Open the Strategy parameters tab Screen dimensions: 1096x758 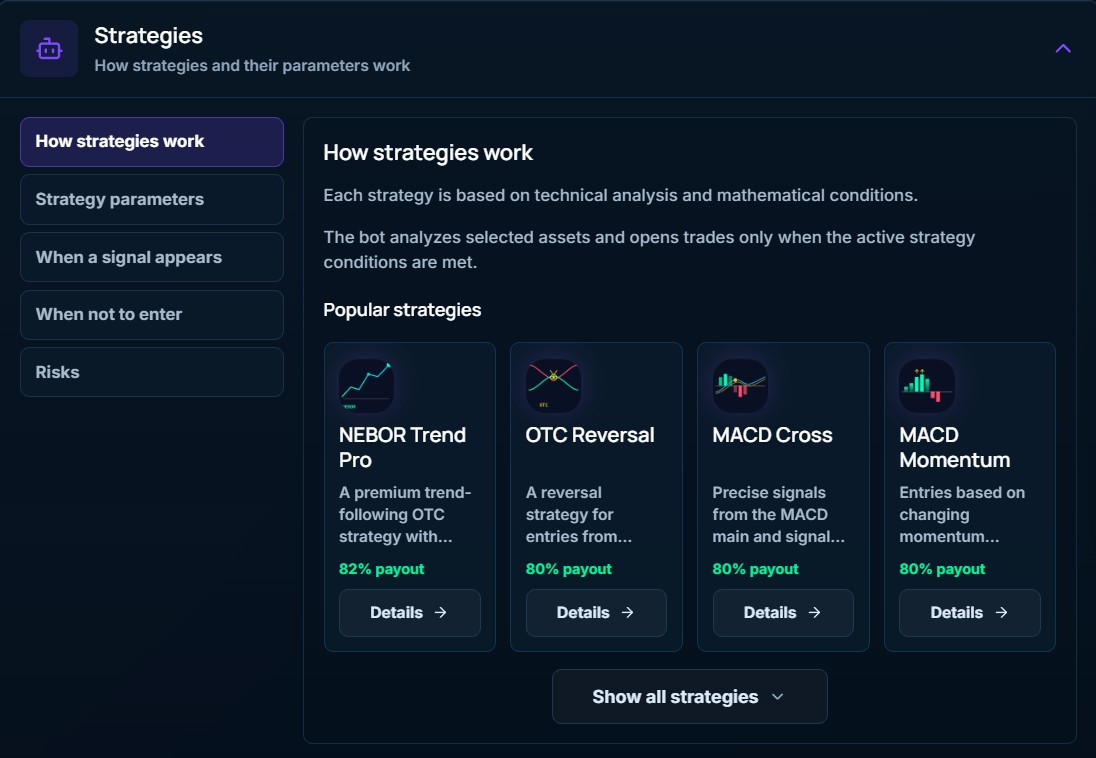click(152, 199)
